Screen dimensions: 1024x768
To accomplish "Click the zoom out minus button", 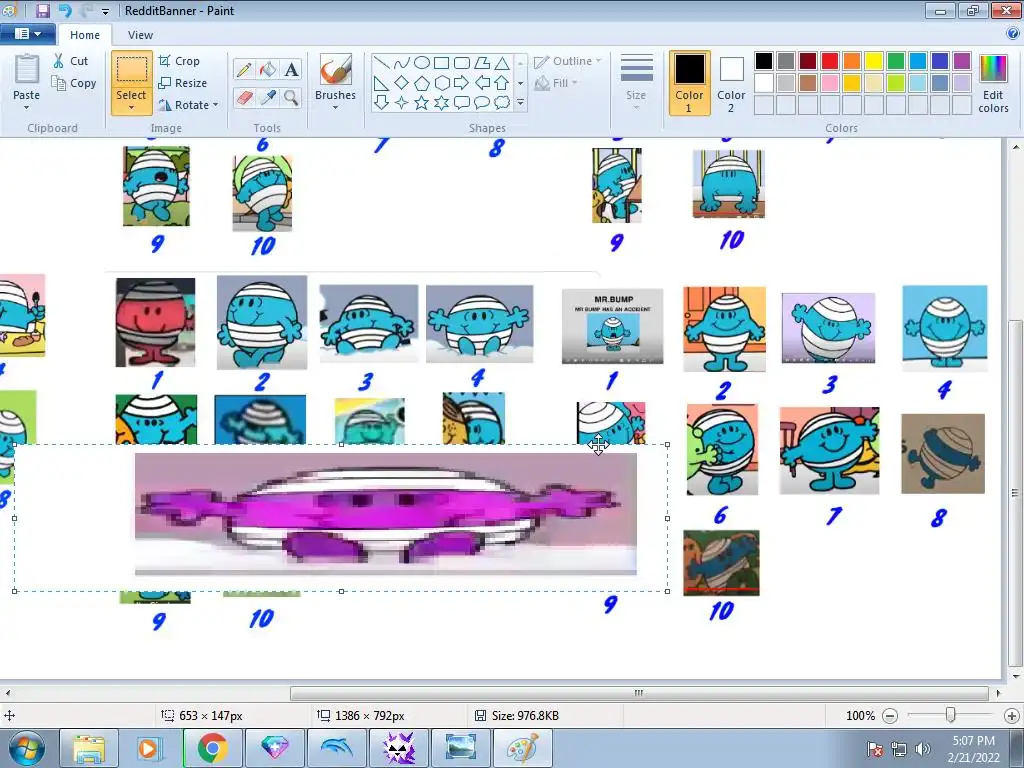I will pyautogui.click(x=889, y=716).
